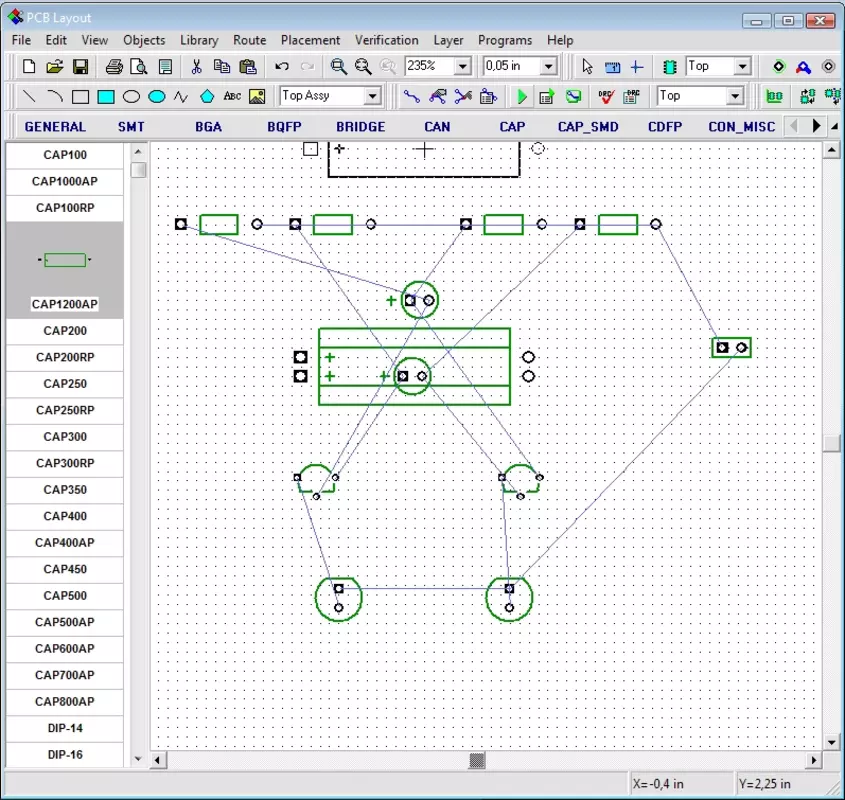Image resolution: width=845 pixels, height=800 pixels.
Task: Save the layout with the floppy icon
Action: pos(80,66)
